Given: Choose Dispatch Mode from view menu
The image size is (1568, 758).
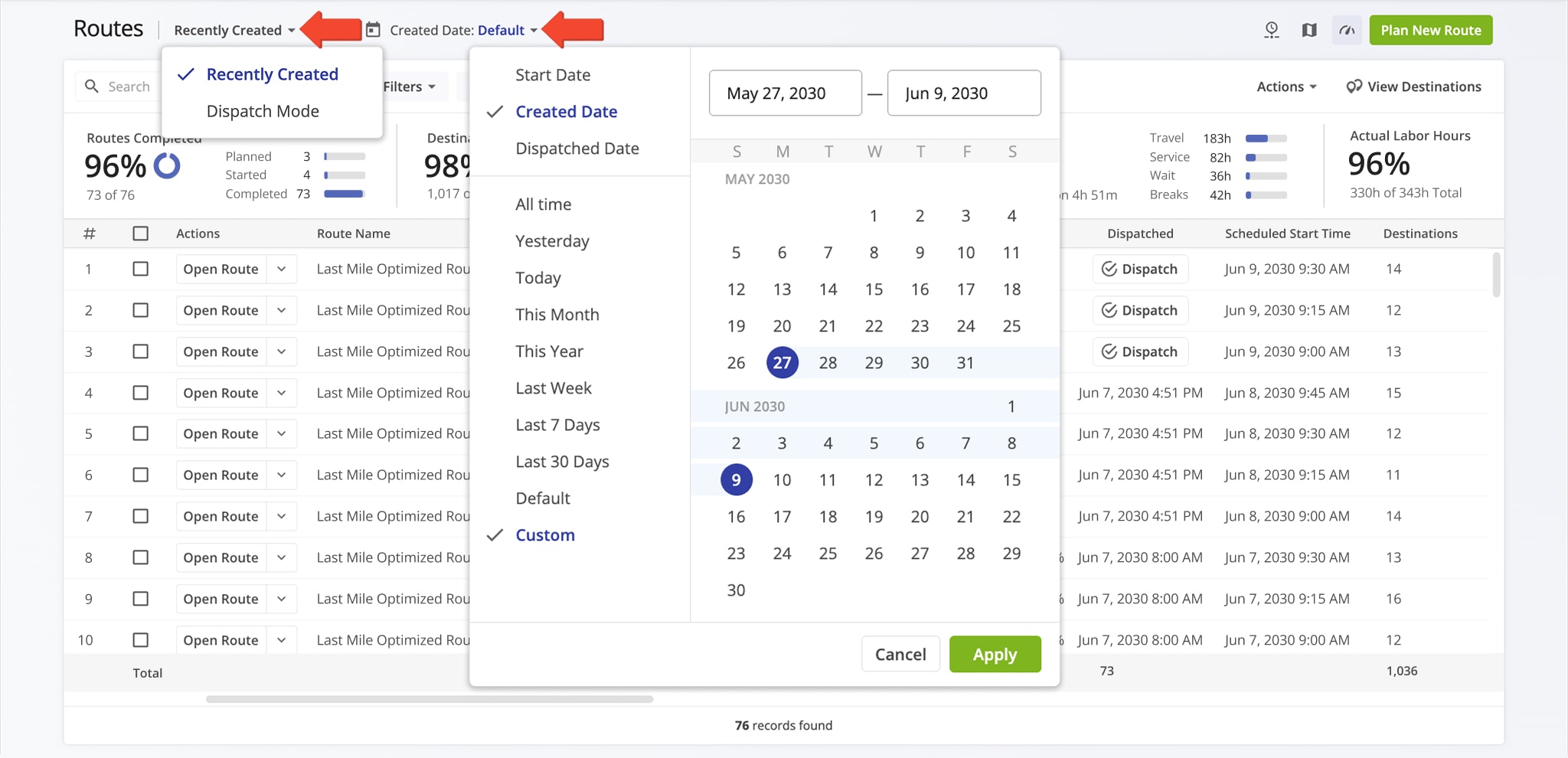Looking at the screenshot, I should 263,111.
